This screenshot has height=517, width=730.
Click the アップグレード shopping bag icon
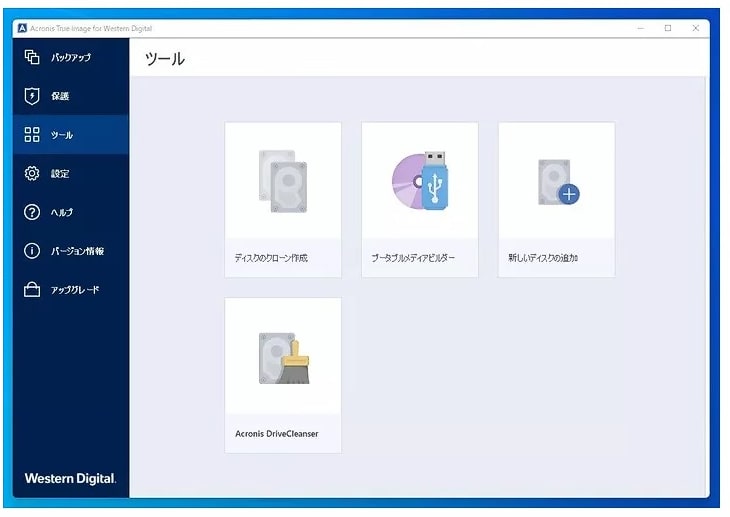pyautogui.click(x=32, y=290)
